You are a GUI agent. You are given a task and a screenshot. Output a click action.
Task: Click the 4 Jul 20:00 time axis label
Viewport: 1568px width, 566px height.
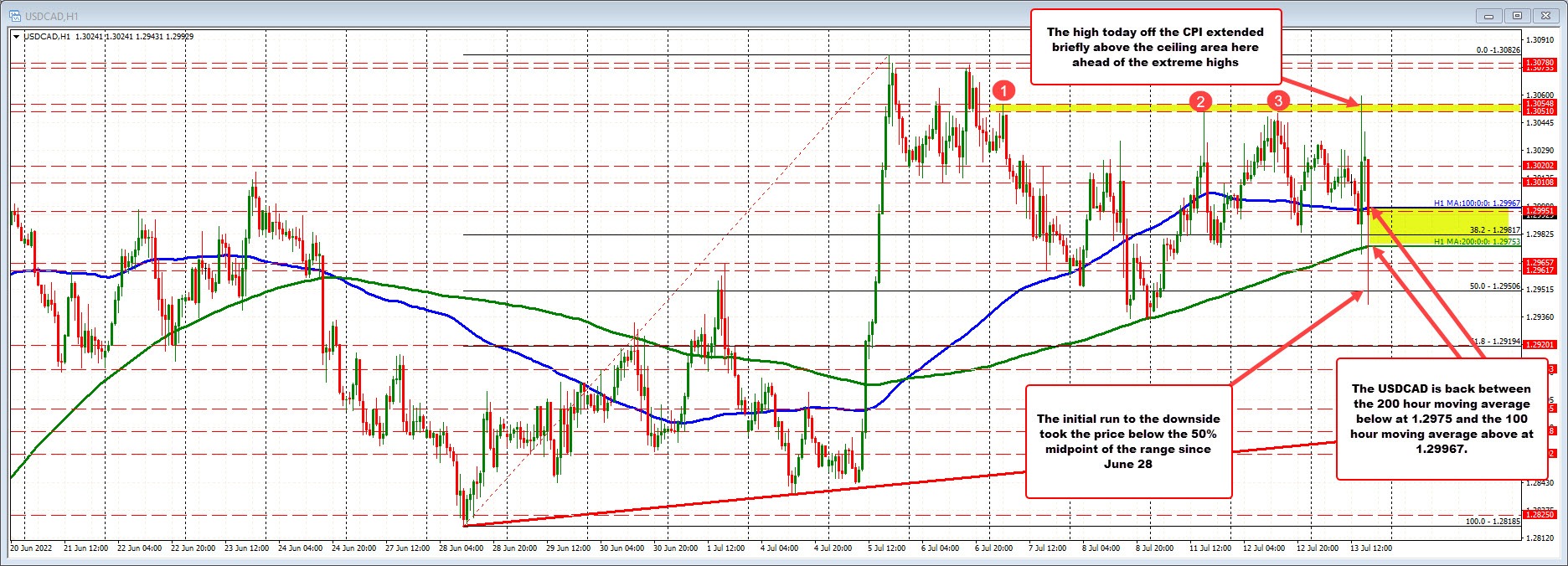834,548
